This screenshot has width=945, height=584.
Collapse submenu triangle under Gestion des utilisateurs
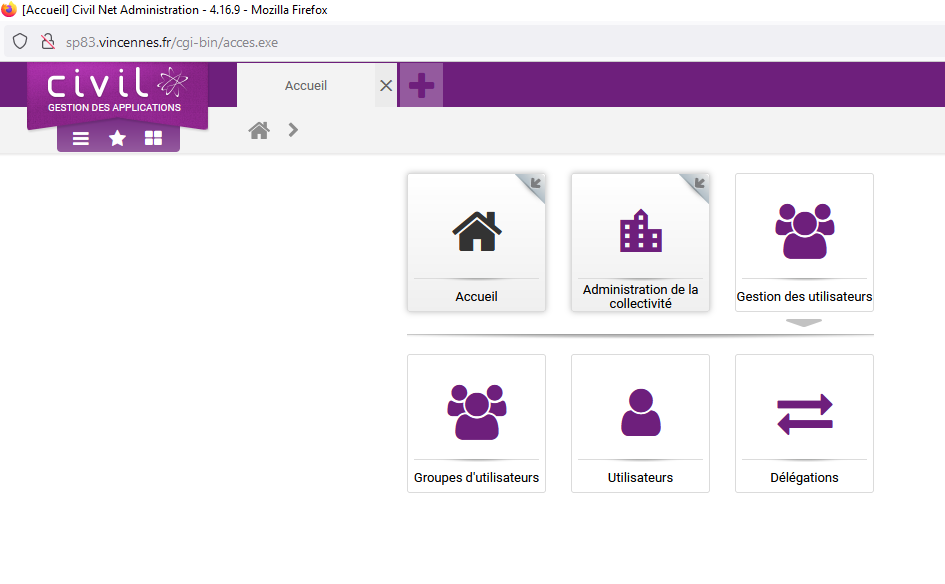(x=804, y=322)
